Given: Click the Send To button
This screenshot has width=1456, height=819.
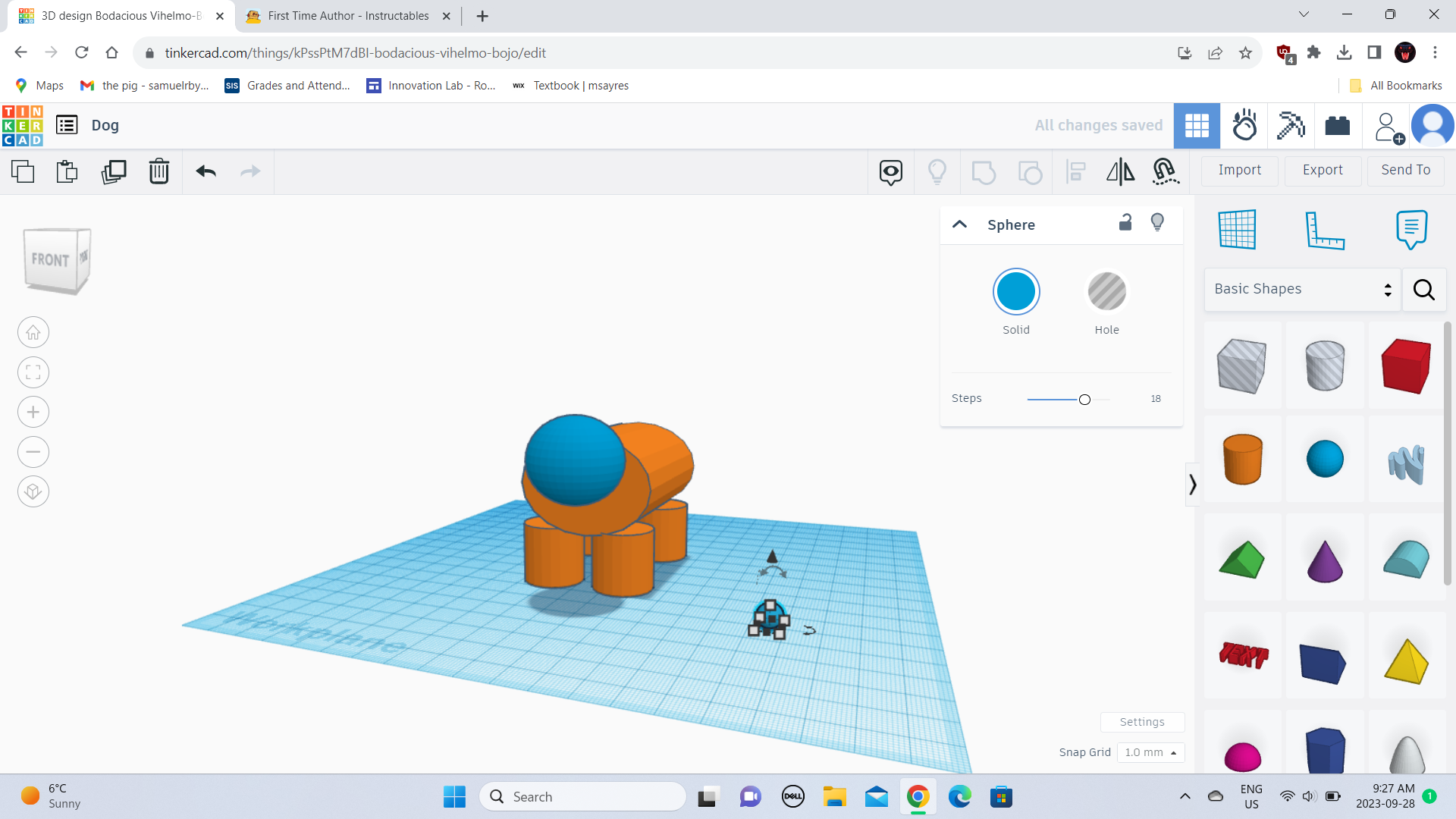Looking at the screenshot, I should pos(1405,170).
